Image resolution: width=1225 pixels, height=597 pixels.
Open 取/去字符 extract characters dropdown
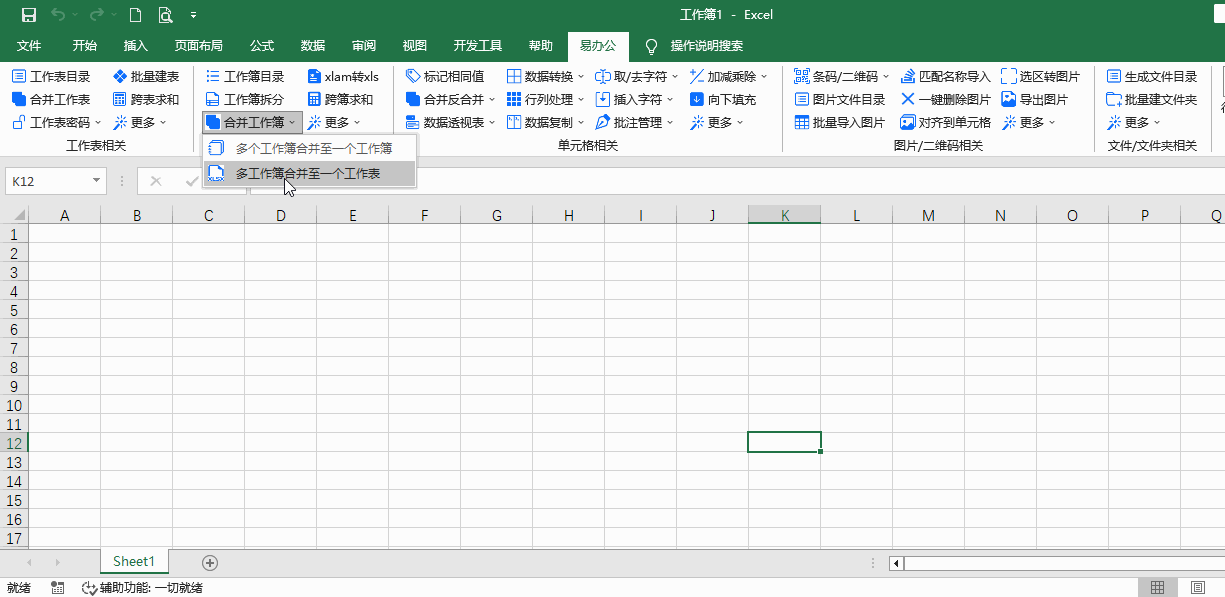(637, 76)
